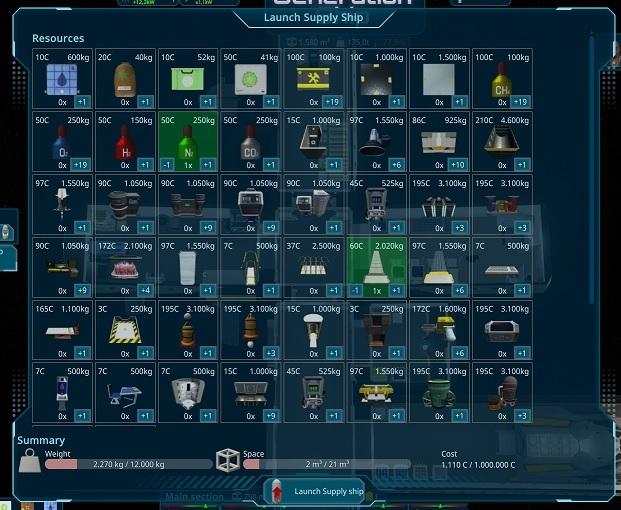The height and width of the screenshot is (510, 621).
Task: Pick the white crate icon weighing 41kg
Action: [x=250, y=80]
